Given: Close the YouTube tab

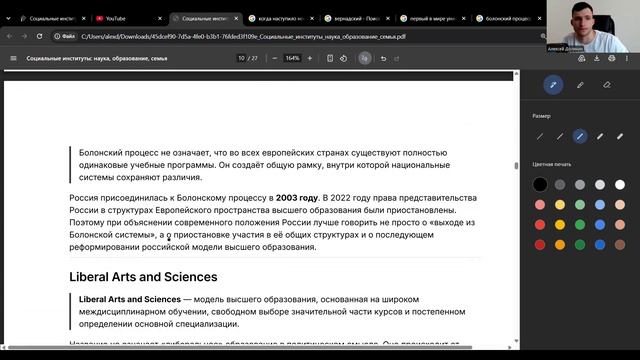Looking at the screenshot, I should pyautogui.click(x=160, y=18).
